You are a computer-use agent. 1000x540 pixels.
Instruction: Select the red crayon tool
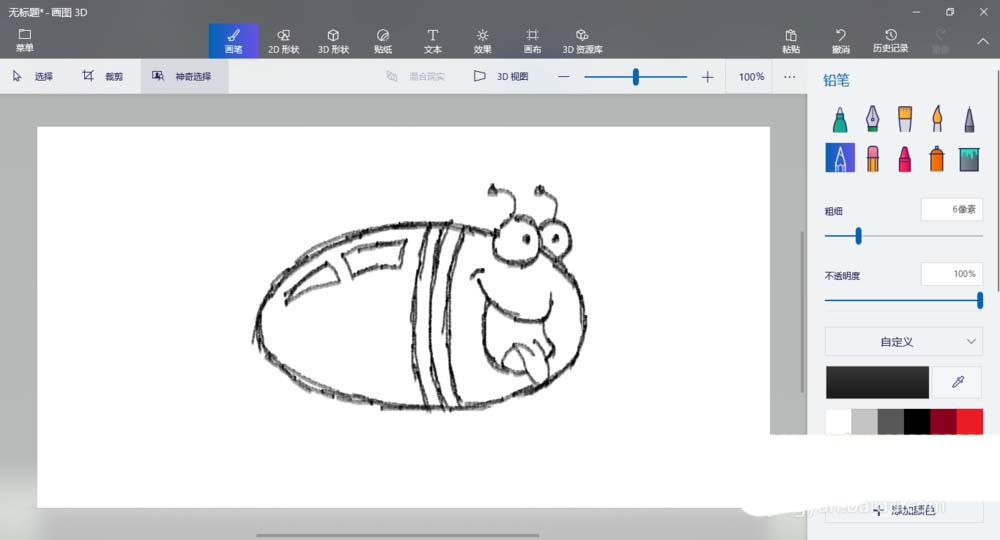(904, 158)
